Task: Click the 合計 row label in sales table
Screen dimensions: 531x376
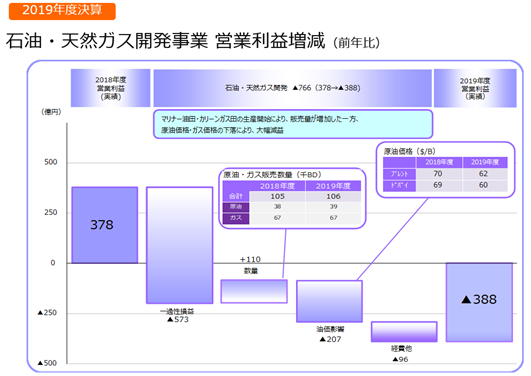Action: coord(236,196)
